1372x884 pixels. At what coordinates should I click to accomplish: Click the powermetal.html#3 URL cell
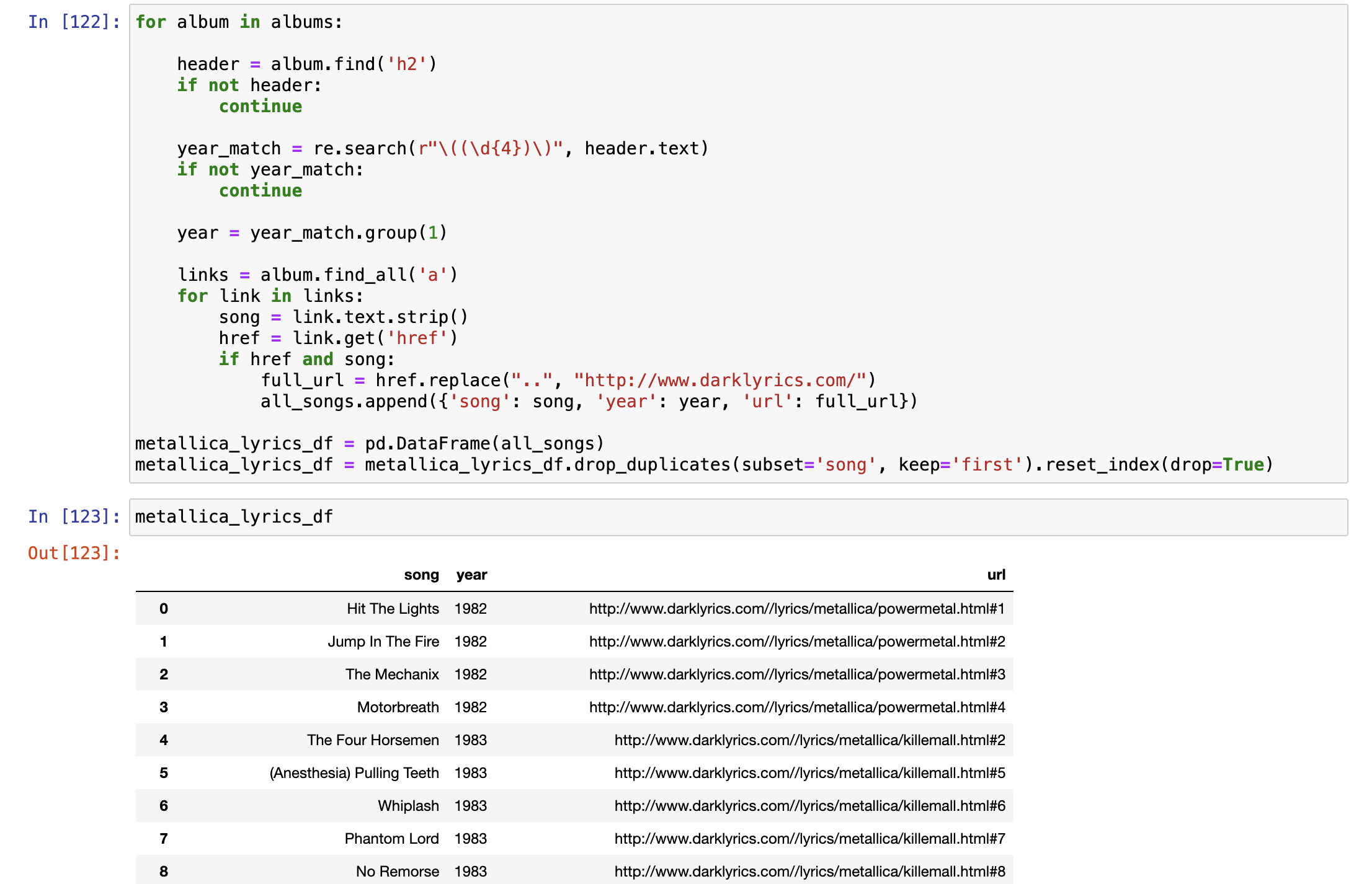pos(797,674)
